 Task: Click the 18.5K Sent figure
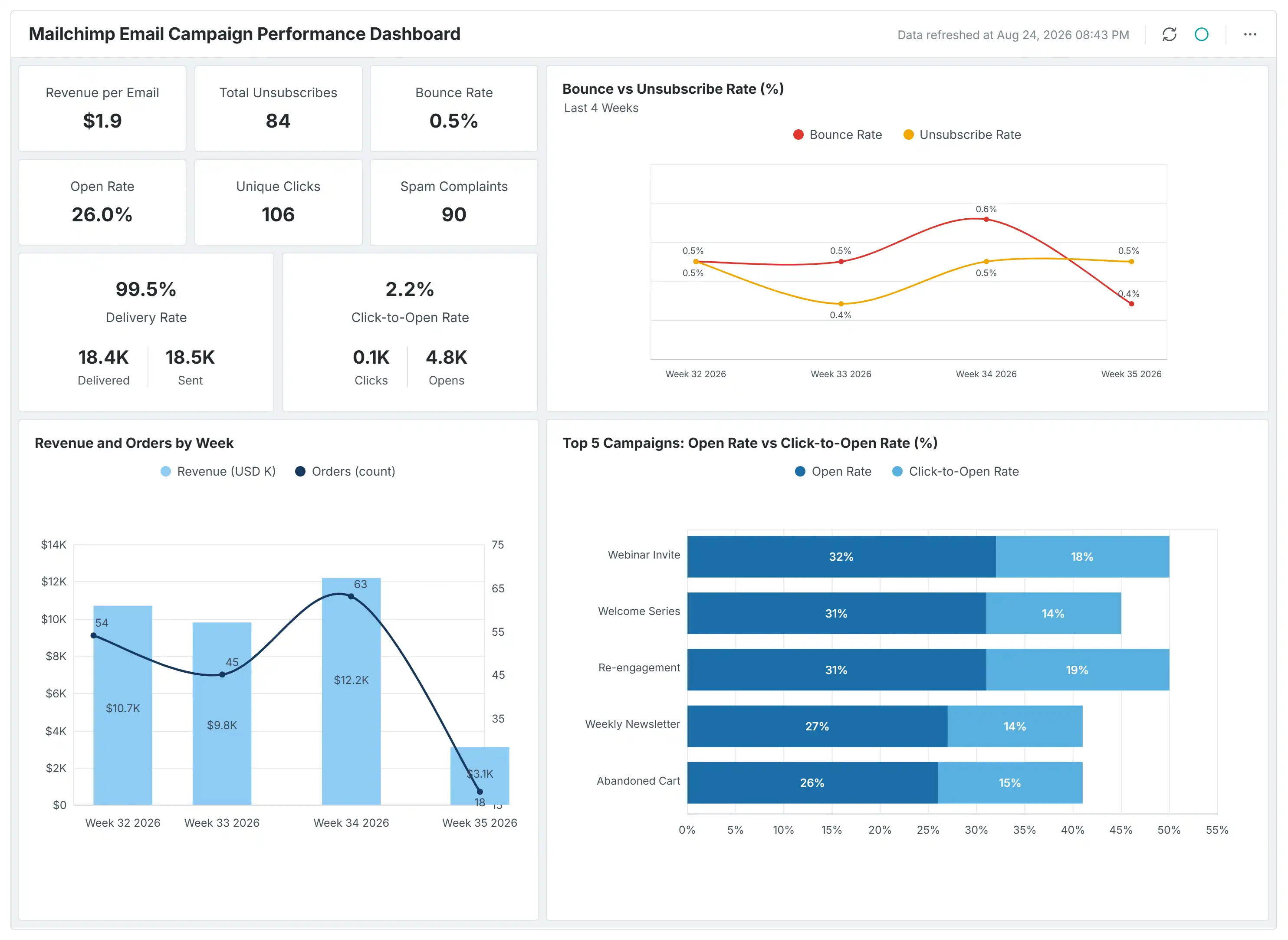(190, 357)
